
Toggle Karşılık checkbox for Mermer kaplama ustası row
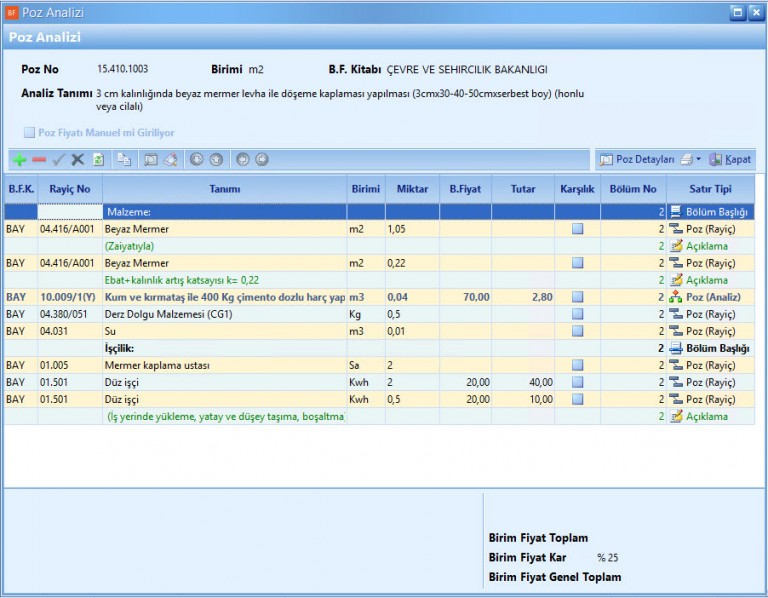click(577, 366)
